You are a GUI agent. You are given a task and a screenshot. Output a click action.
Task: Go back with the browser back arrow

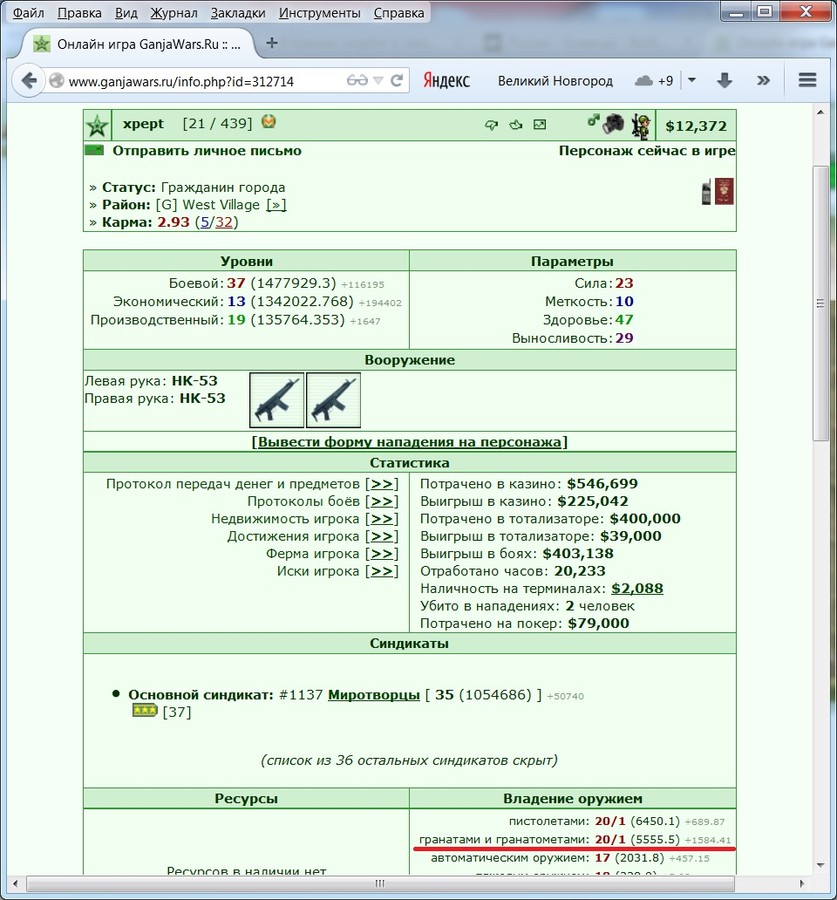29,80
